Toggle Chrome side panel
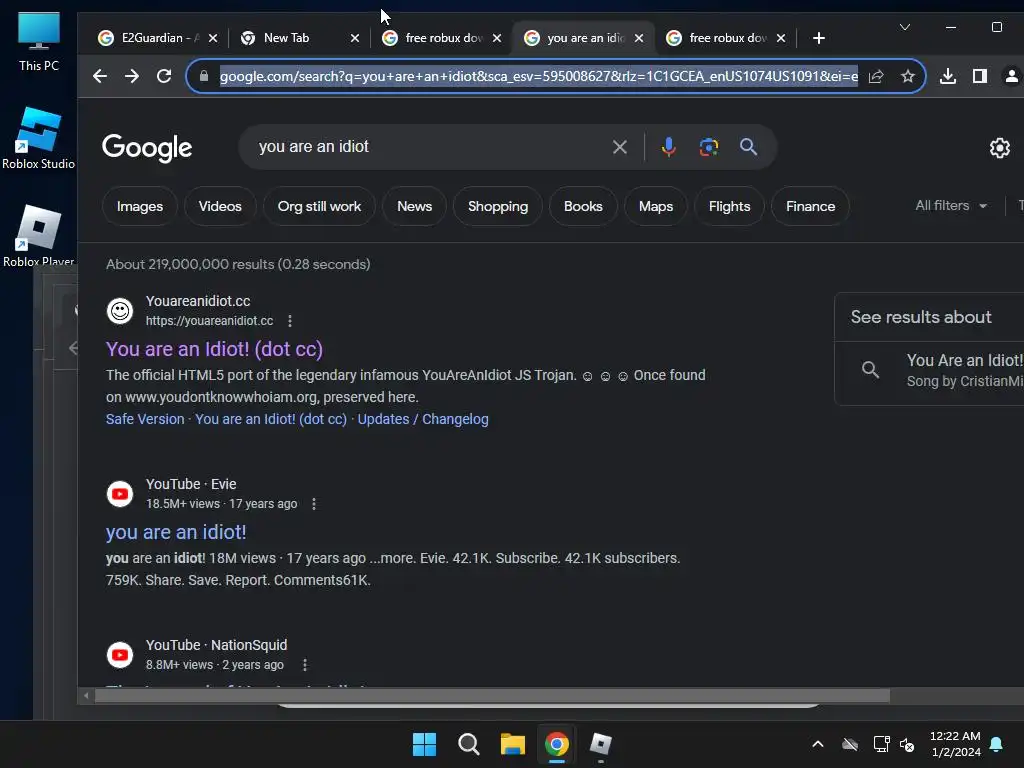Screen dimensions: 1024x768 (980, 76)
